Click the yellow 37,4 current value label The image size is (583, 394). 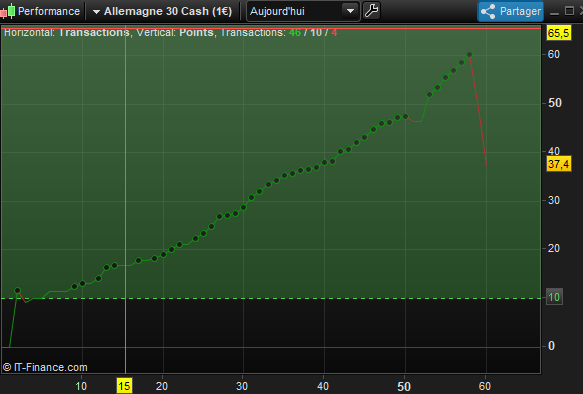[x=558, y=164]
